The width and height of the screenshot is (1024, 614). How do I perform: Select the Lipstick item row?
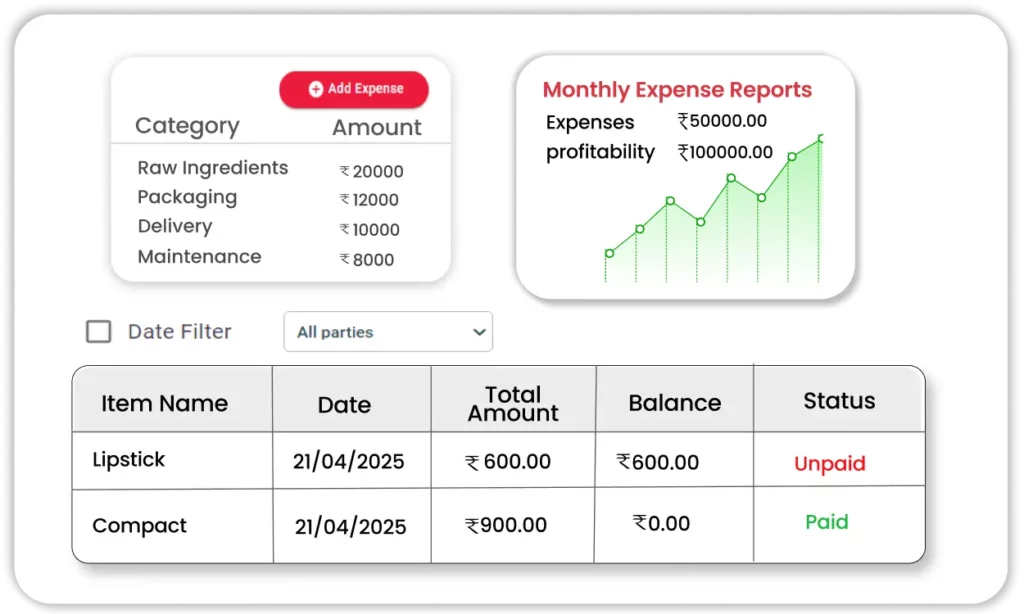tap(129, 460)
